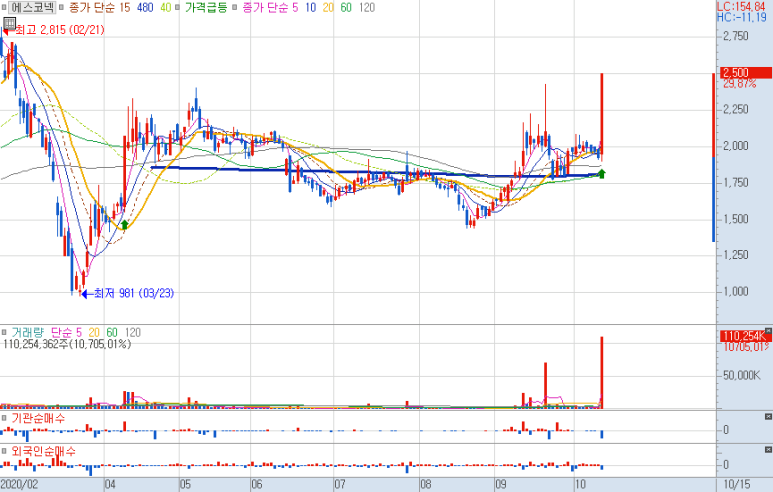Click the 에스코넥 stock name button
The width and height of the screenshot is (773, 492).
(x=33, y=7)
